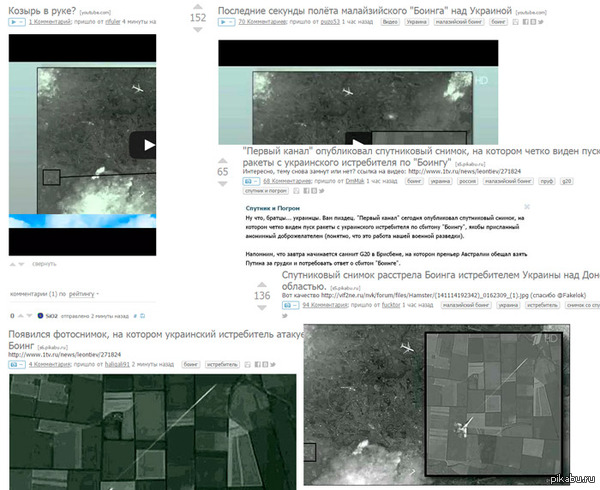Select the 'пруф' tag
Screen dimensions: 600x490
pos(546,181)
